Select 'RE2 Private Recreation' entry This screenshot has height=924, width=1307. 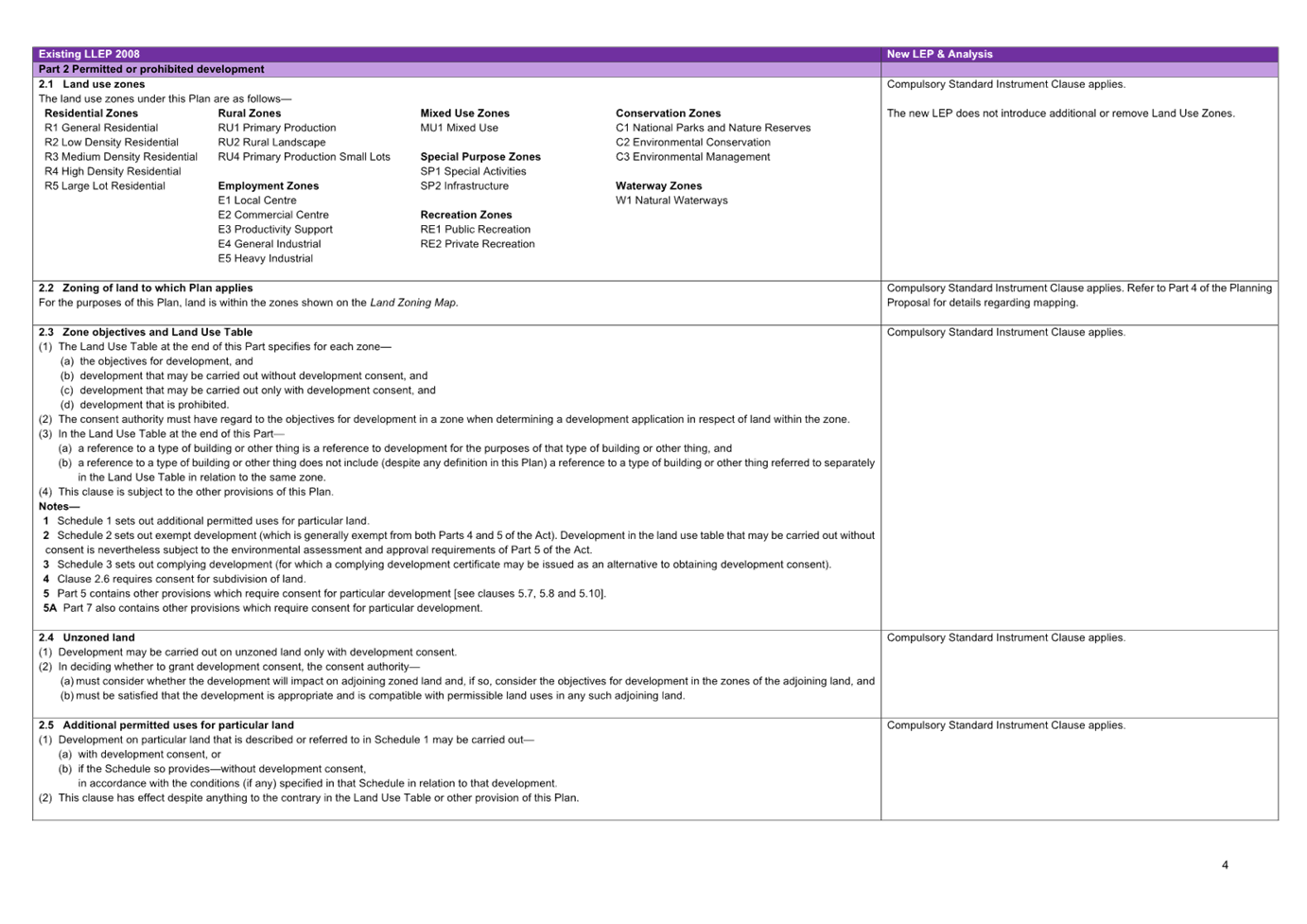(x=478, y=244)
